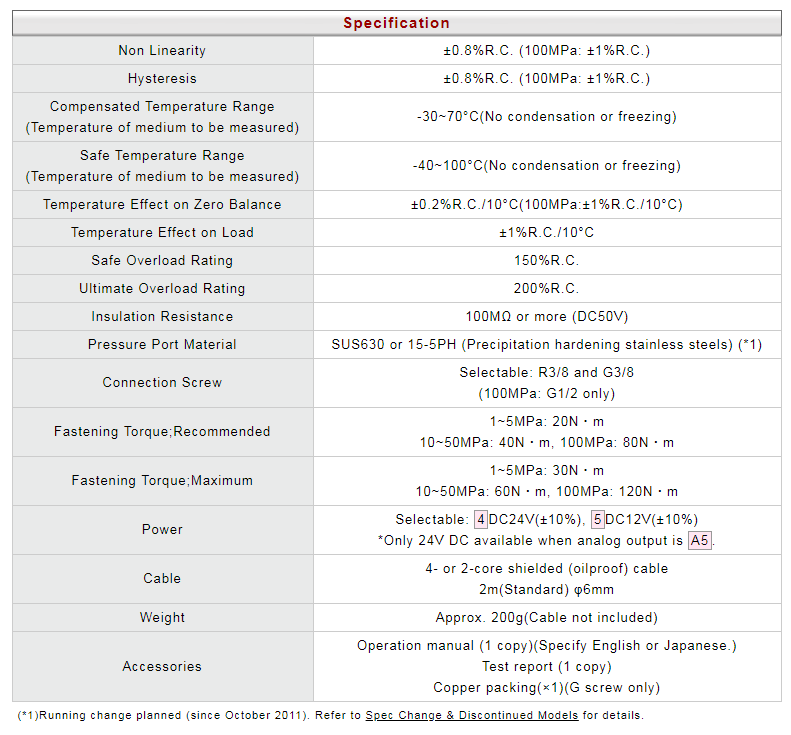Click the SUS630 or 15-5PH material value

pos(547,345)
